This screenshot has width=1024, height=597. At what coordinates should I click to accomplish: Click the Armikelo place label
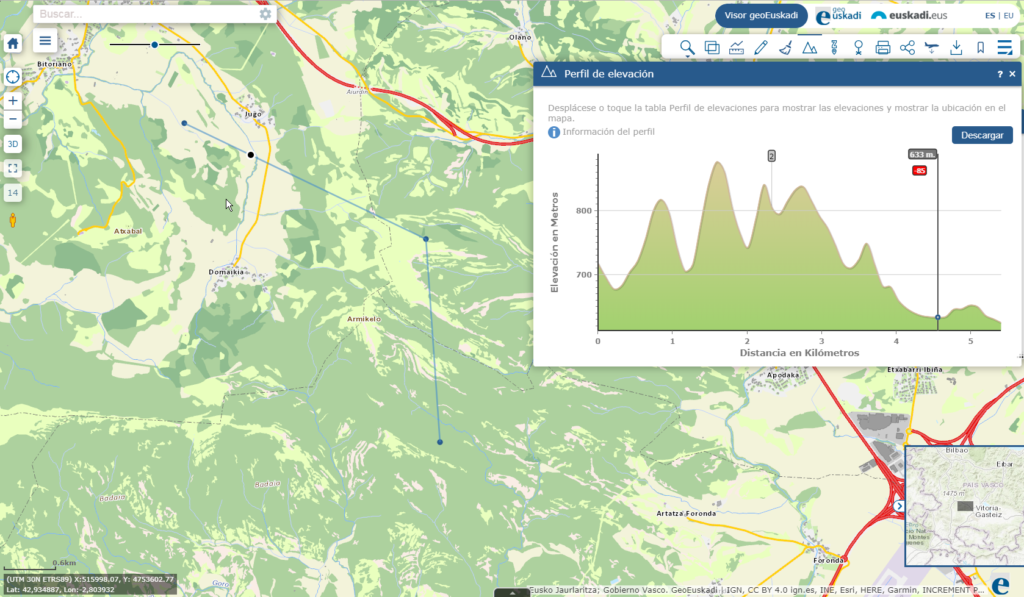[x=364, y=319]
